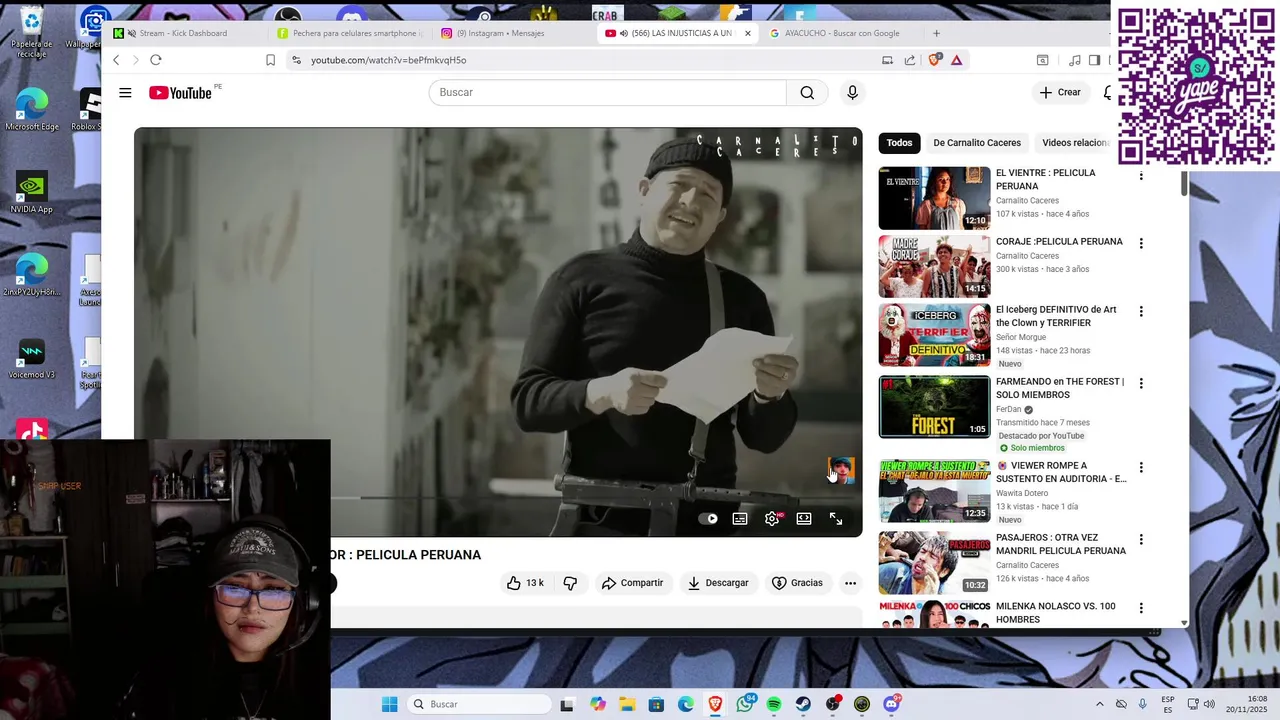Switch to Pechera para celulares tab
Screen dimensions: 1280x720
coord(348,33)
